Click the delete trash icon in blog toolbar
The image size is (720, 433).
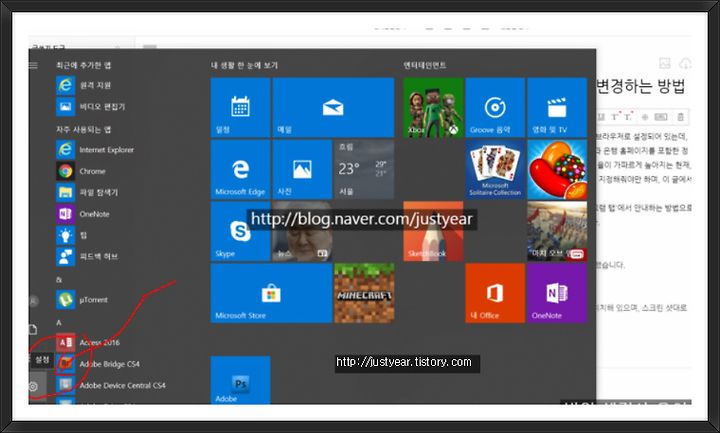(x=681, y=117)
